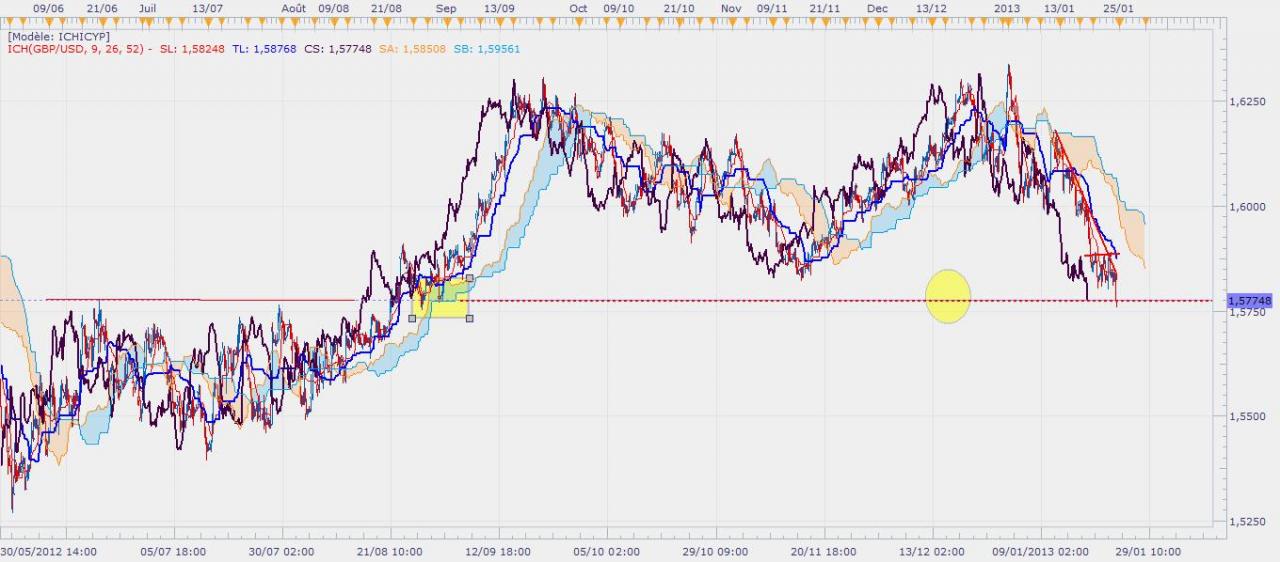The image size is (1280, 562).
Task: Click the 09/01/2013 02:00 timestamp
Action: tap(1040, 551)
